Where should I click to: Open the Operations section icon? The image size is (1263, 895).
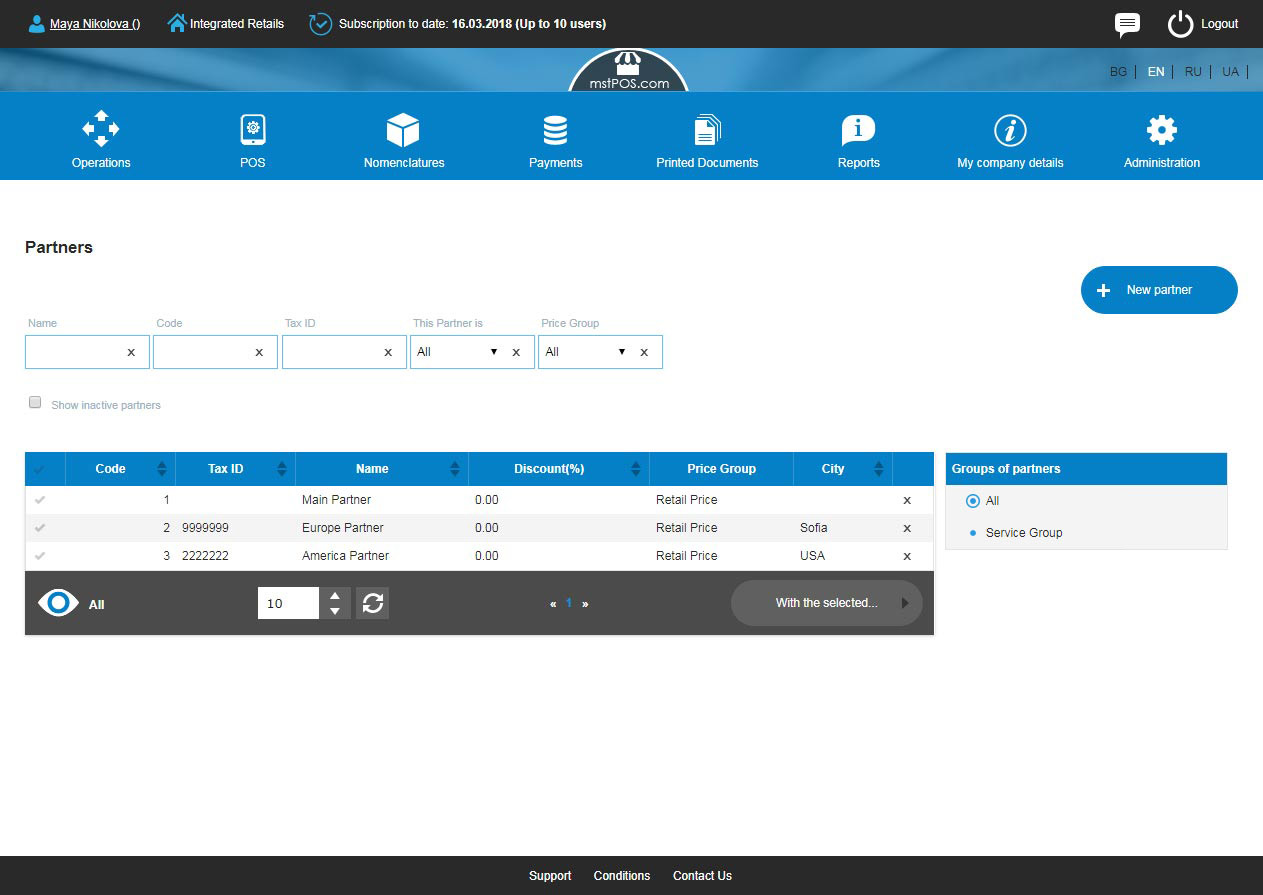(x=101, y=130)
